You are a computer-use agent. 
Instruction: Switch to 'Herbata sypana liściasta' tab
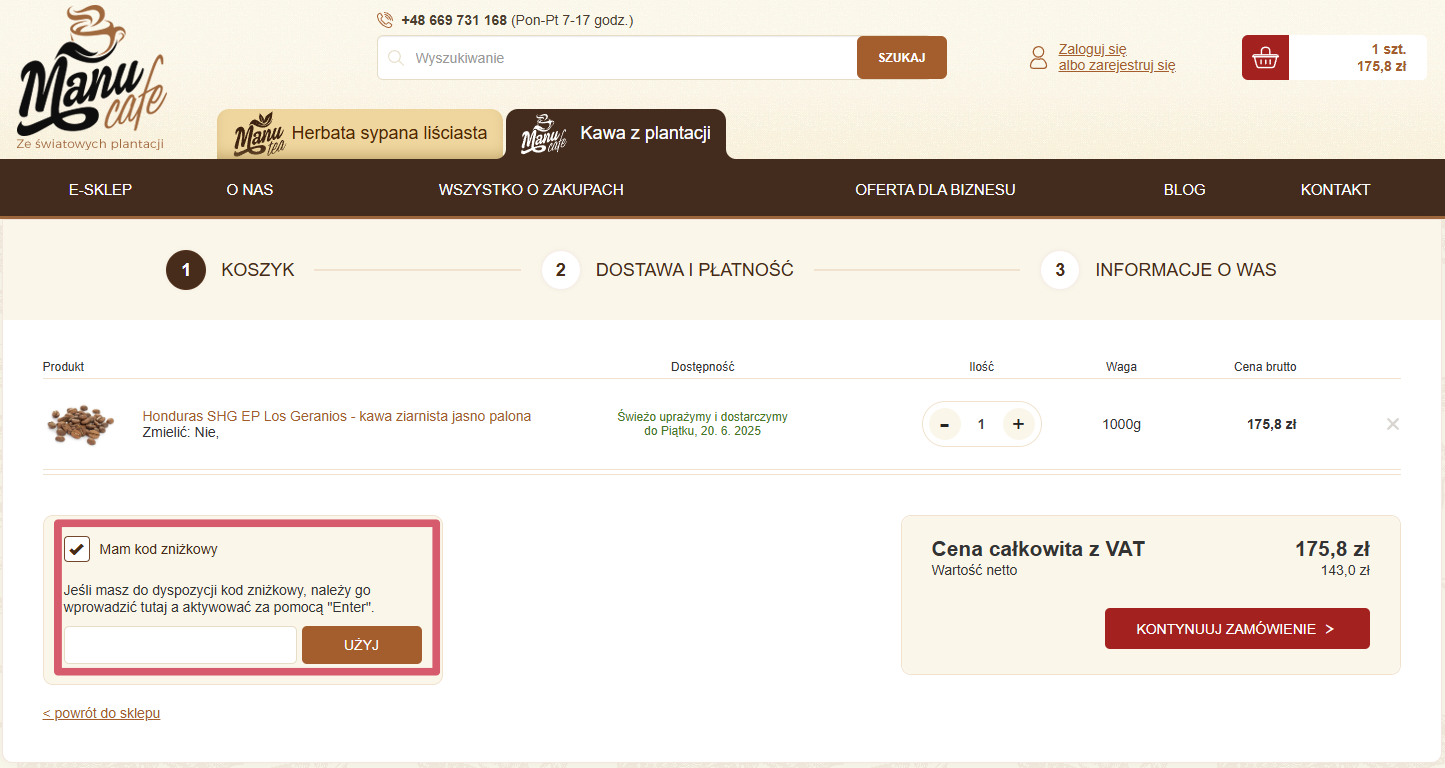[360, 134]
